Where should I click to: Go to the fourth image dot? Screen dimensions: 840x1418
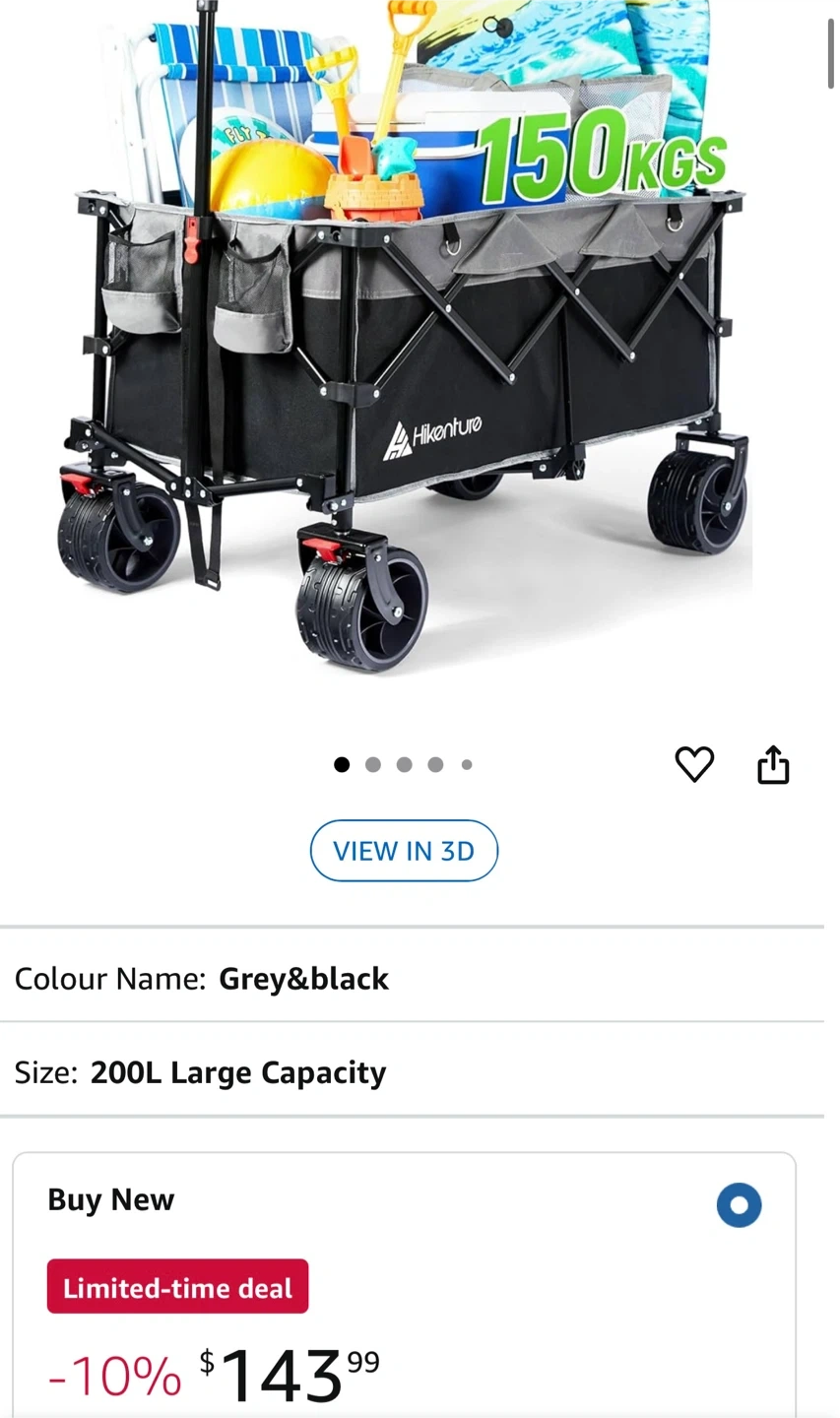coord(435,764)
